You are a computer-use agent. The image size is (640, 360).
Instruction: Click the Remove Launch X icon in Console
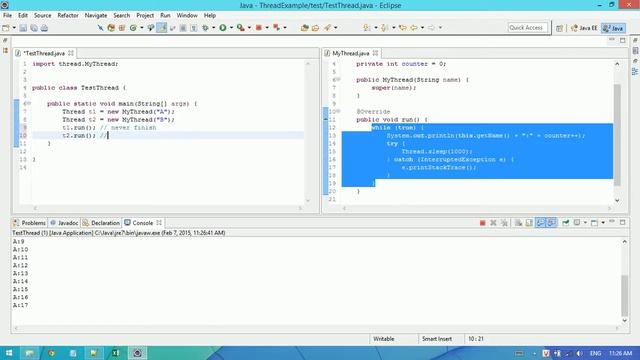pyautogui.click(x=493, y=223)
